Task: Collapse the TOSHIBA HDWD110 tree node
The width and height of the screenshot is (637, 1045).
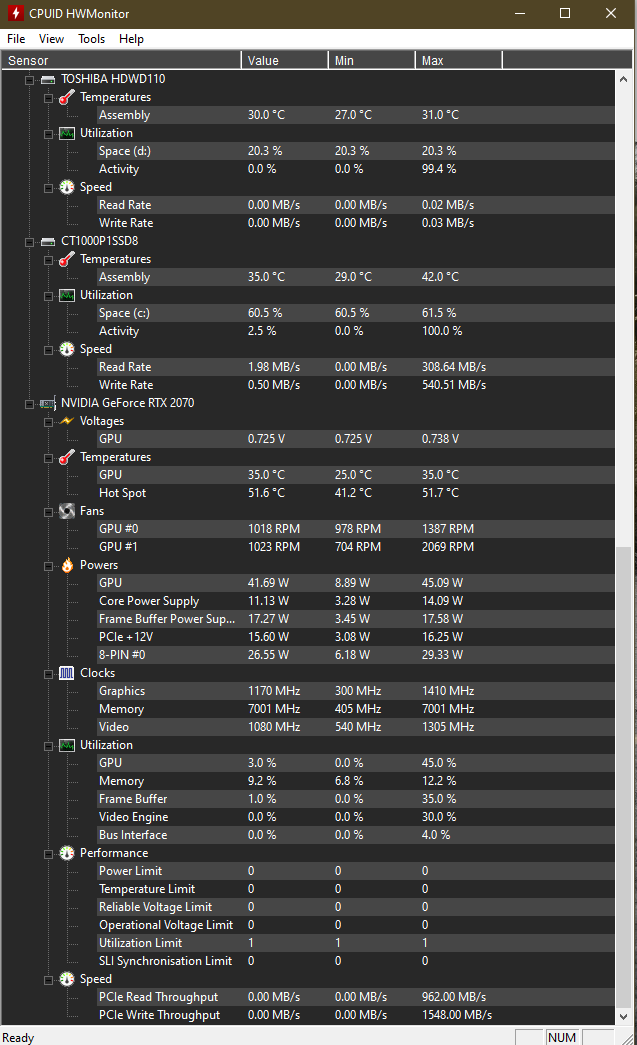Action: pos(29,80)
